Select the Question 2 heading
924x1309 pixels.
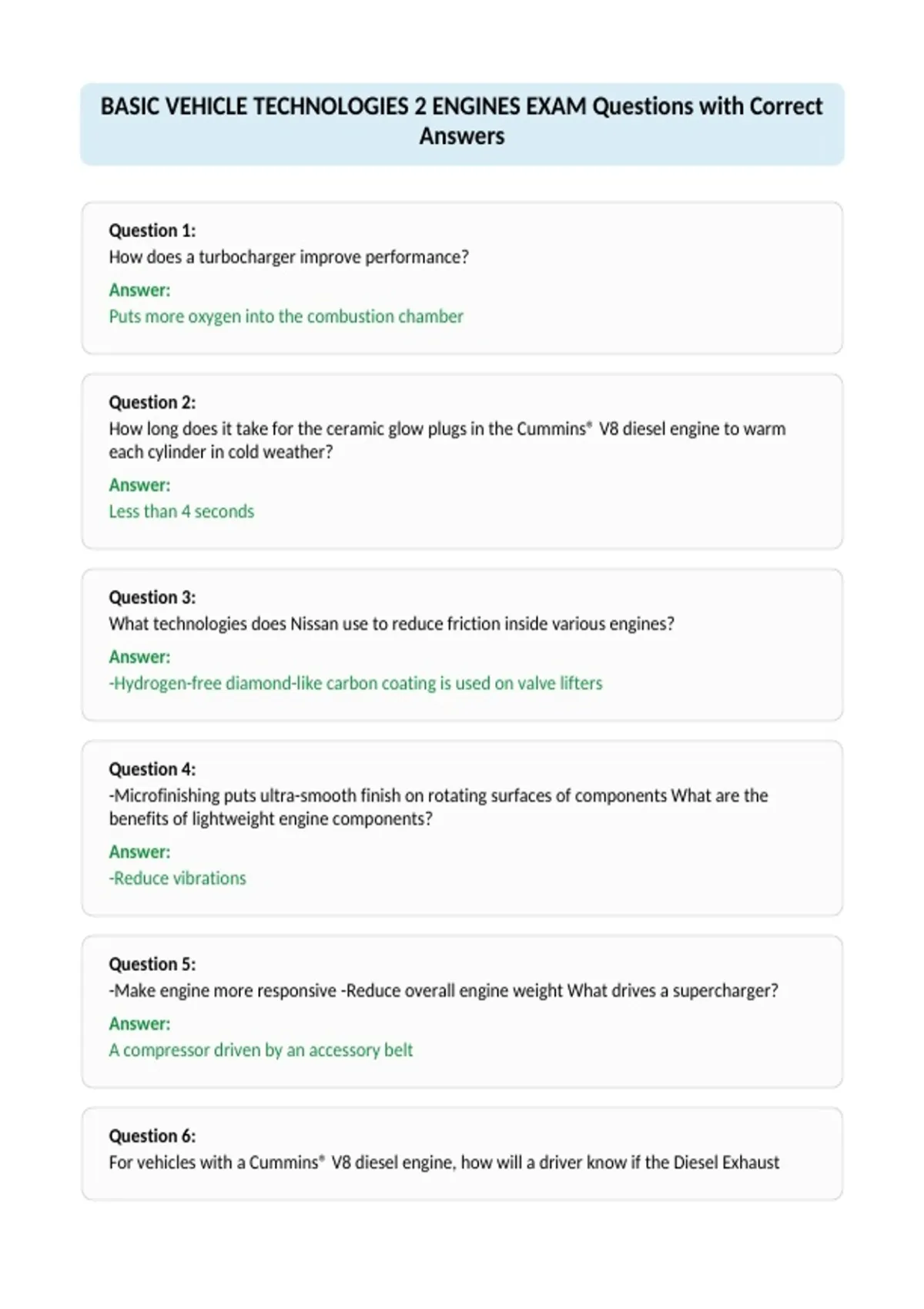[152, 402]
